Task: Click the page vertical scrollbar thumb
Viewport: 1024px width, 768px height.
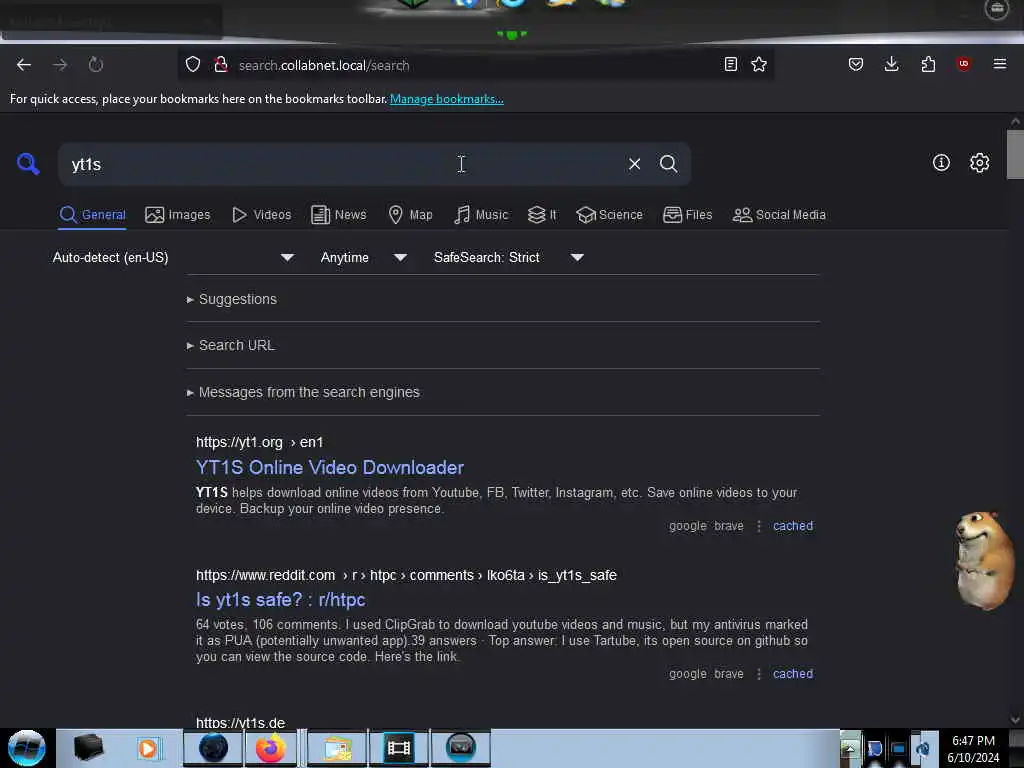Action: pyautogui.click(x=1015, y=154)
